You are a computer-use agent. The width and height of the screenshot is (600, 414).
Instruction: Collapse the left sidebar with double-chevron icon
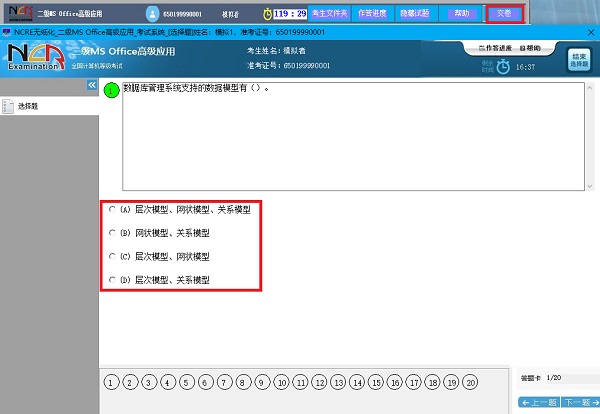pos(92,85)
